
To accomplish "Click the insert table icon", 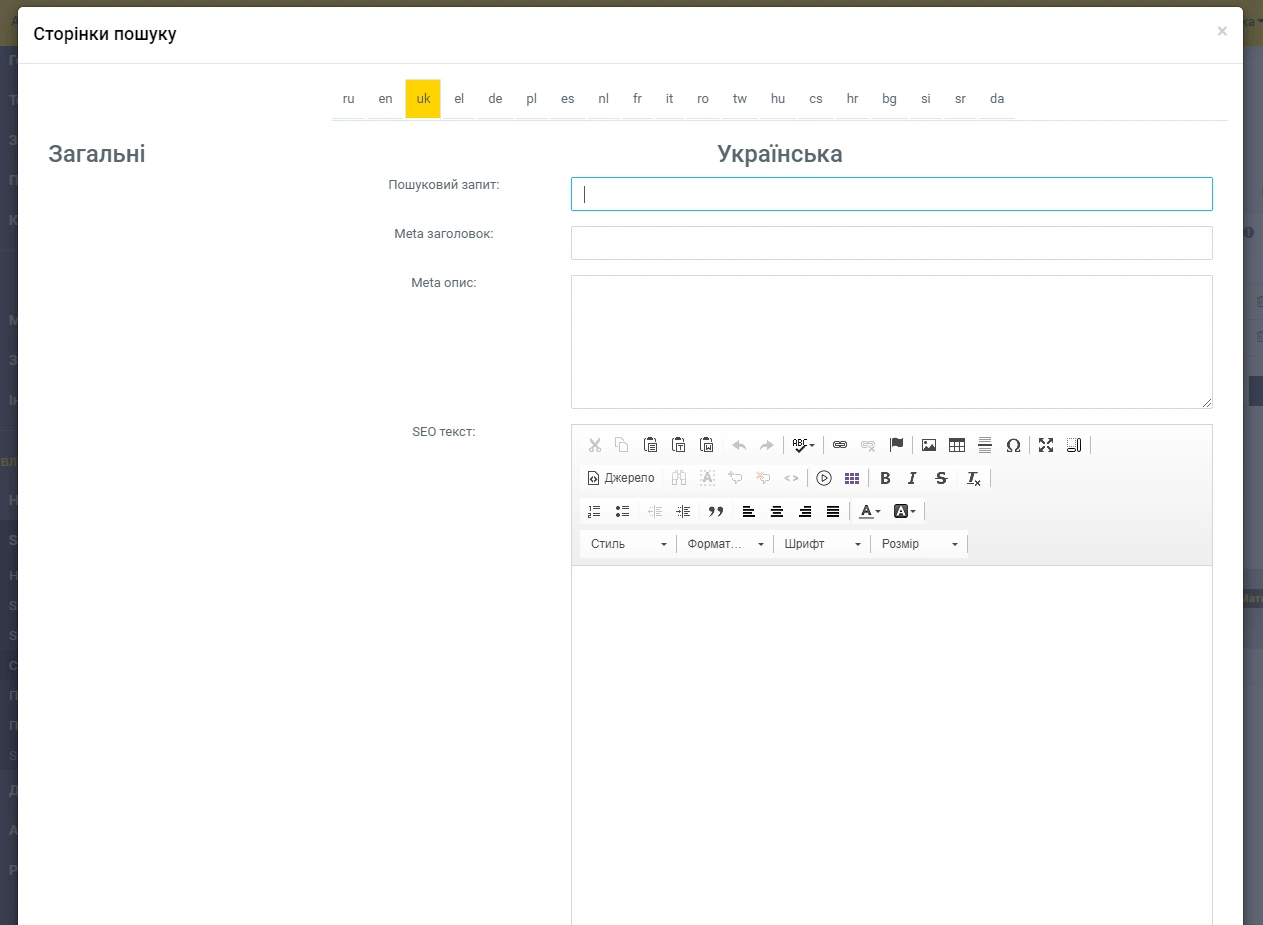I will pyautogui.click(x=957, y=445).
